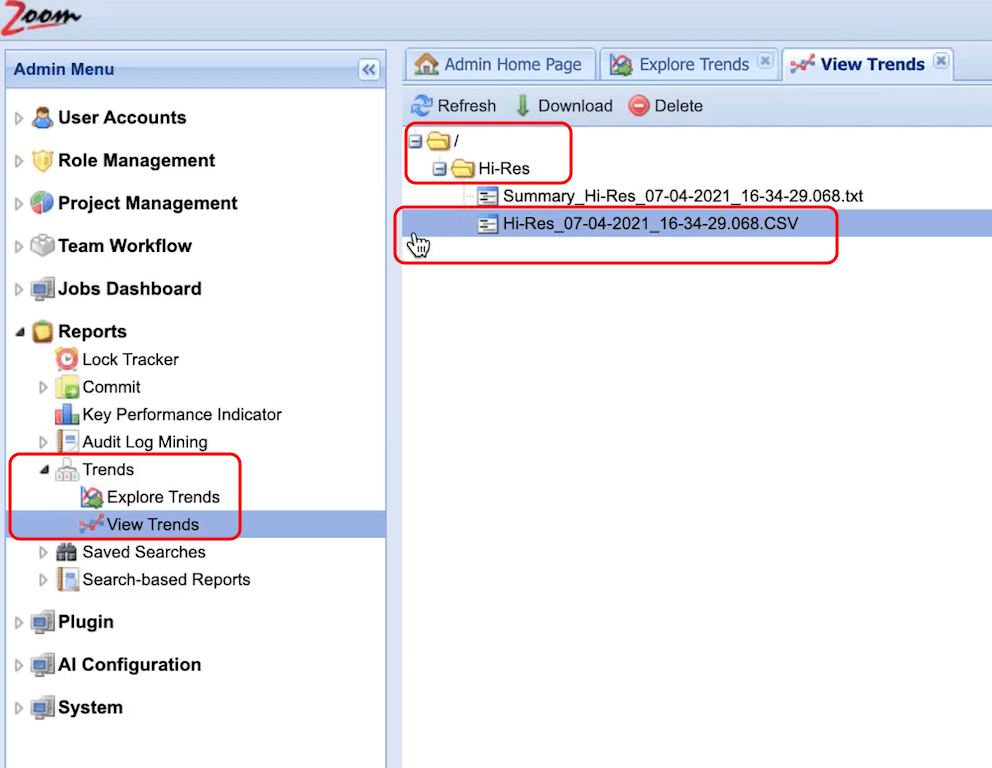992x768 pixels.
Task: Click the Delete button label
Action: click(x=678, y=106)
